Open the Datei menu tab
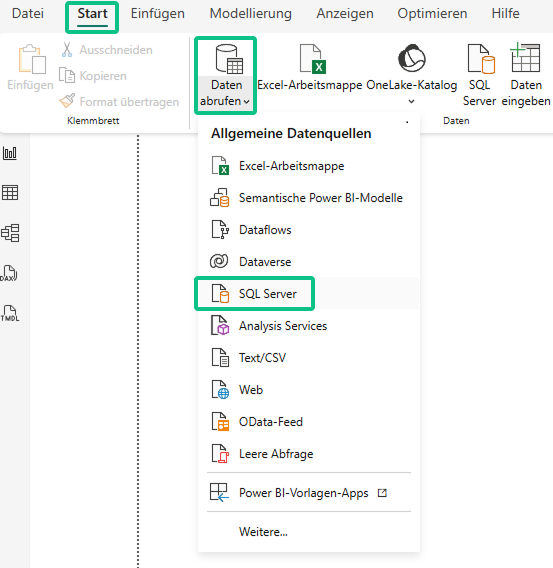Viewport: 553px width, 568px height. click(28, 13)
